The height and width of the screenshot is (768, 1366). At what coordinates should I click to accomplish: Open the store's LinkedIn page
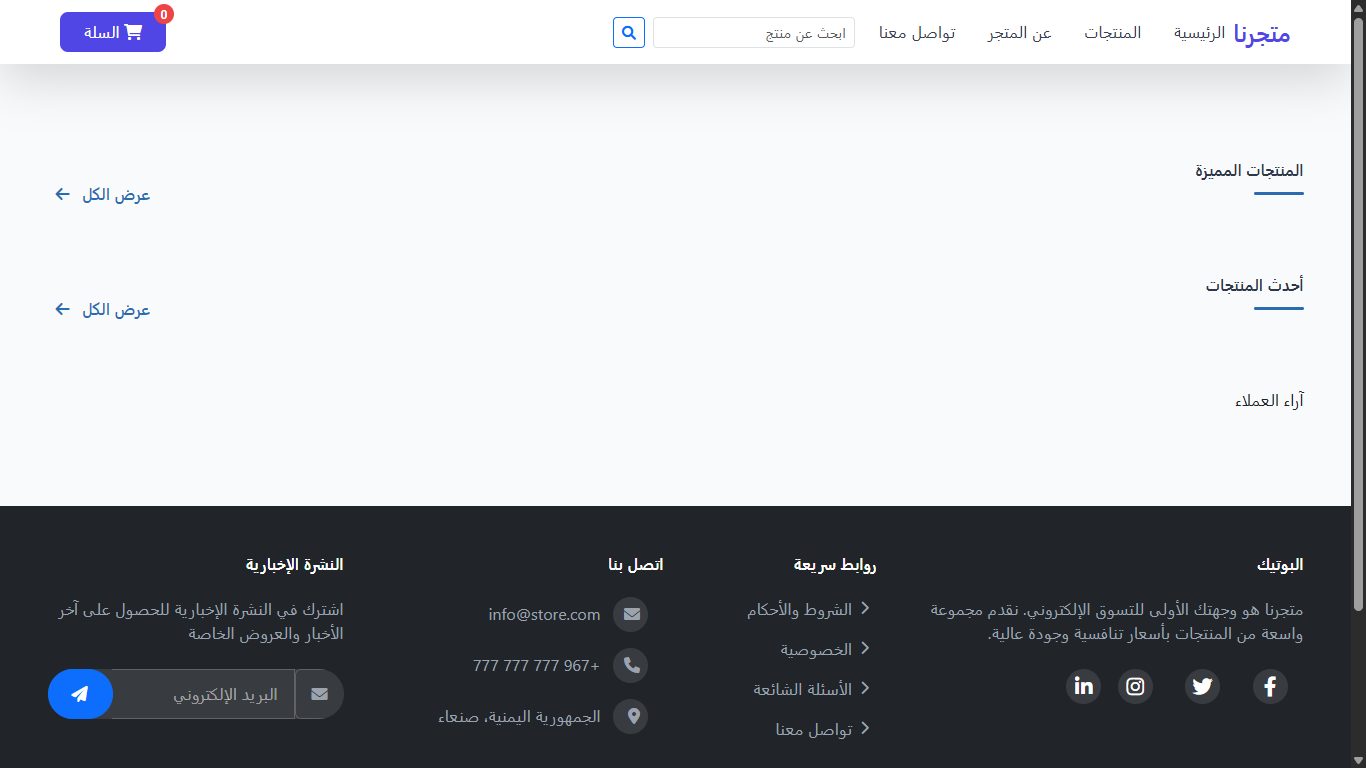1083,687
